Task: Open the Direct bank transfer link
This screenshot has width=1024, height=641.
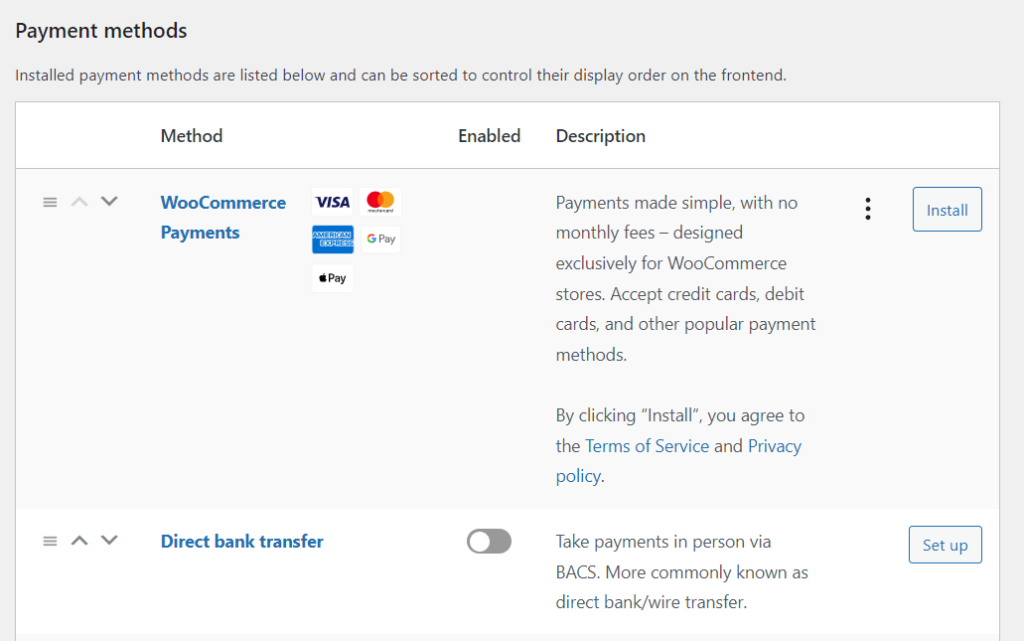Action: coord(242,541)
